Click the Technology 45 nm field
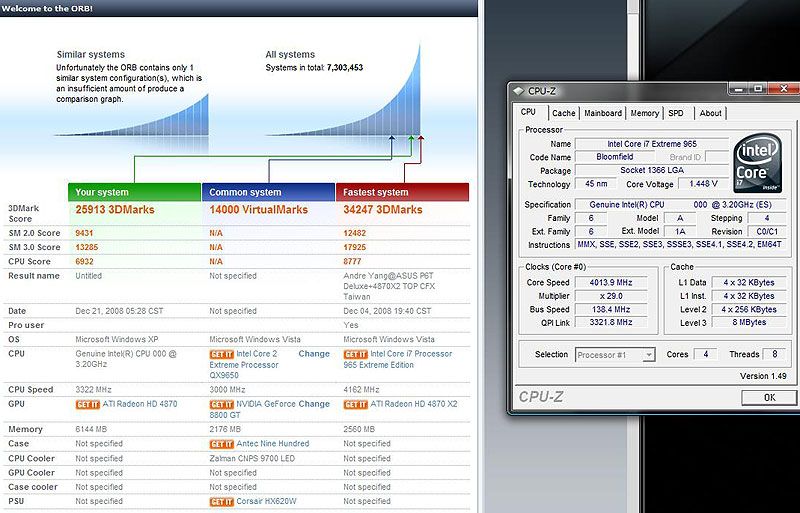Screen dimensions: 800x513 [595, 184]
